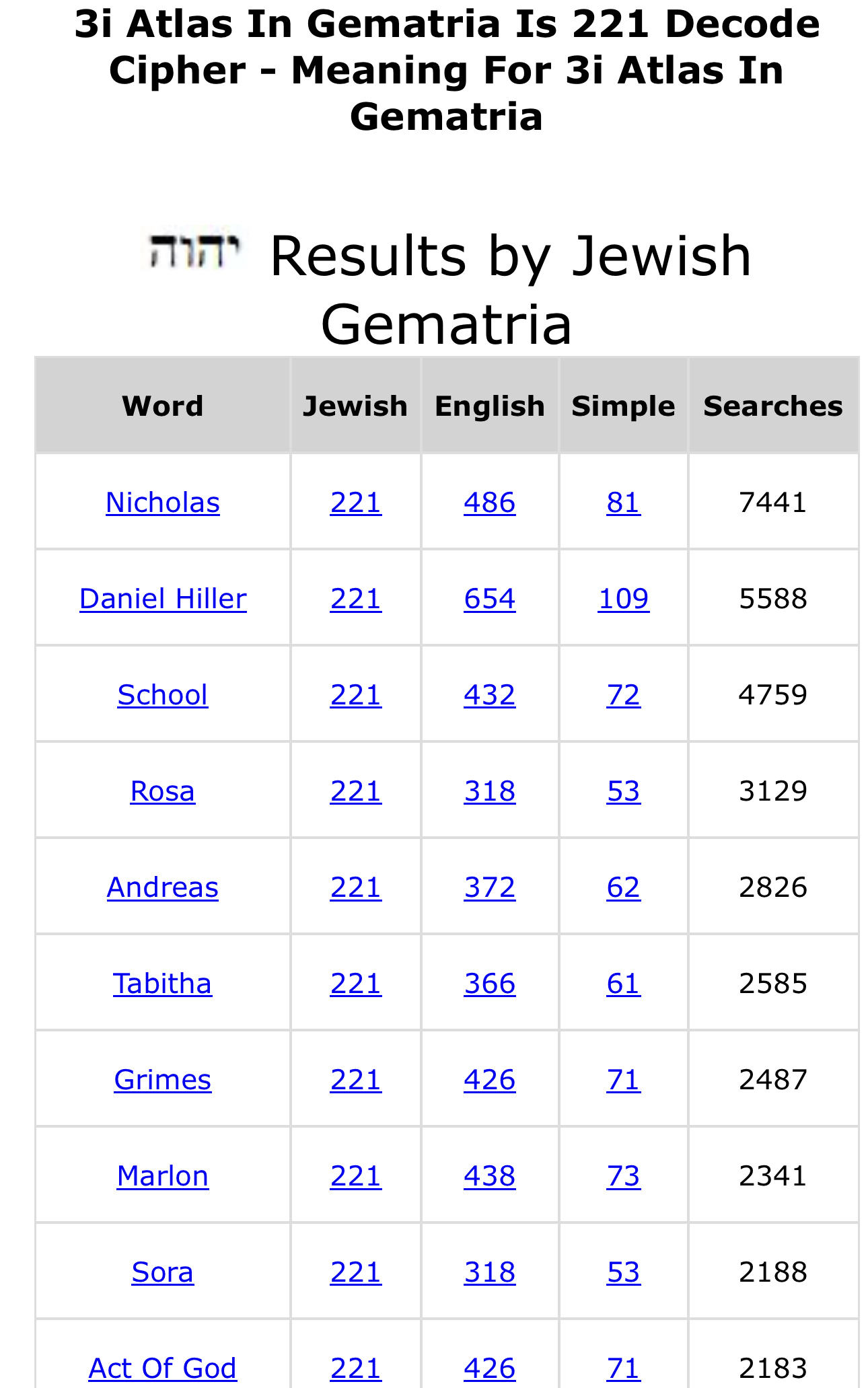Open Simple value 109 link
Viewport: 868px width, 1388px height.
[x=624, y=599]
